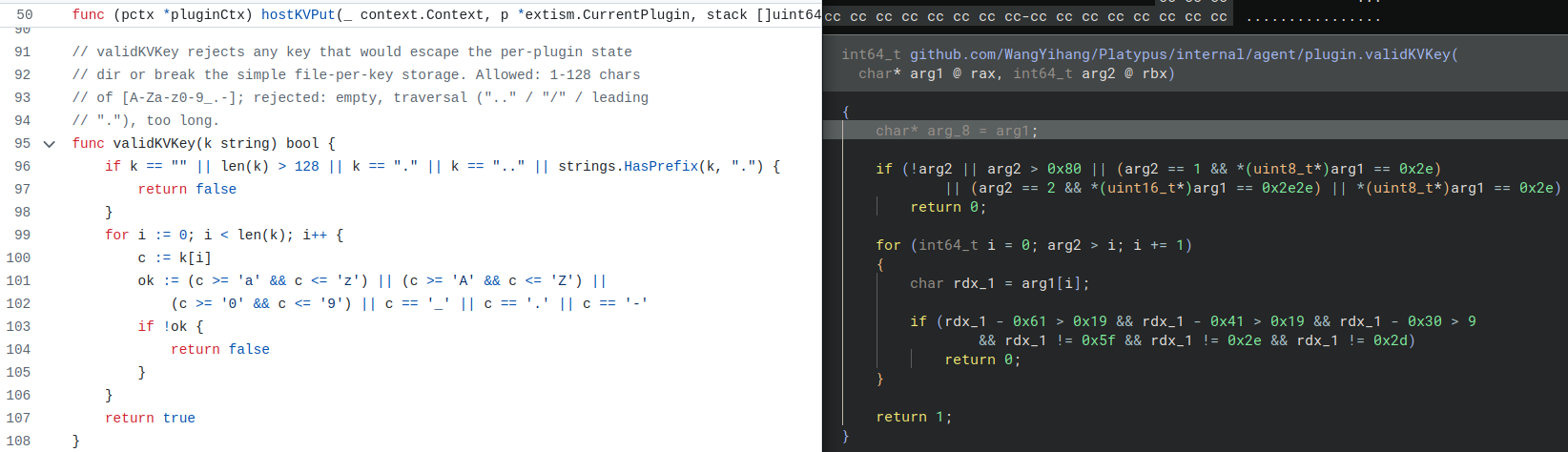Click gutter line number 91
1568x452 pixels.
pos(23,52)
